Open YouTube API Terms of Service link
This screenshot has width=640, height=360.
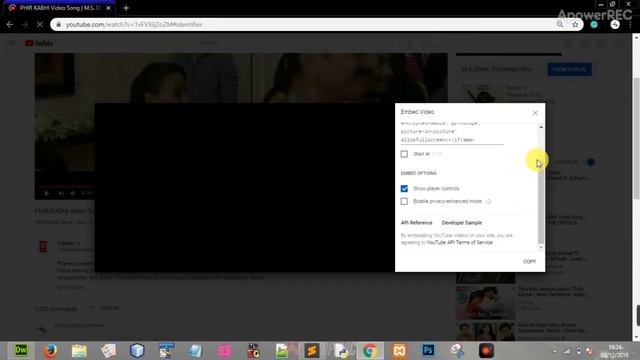pos(460,242)
